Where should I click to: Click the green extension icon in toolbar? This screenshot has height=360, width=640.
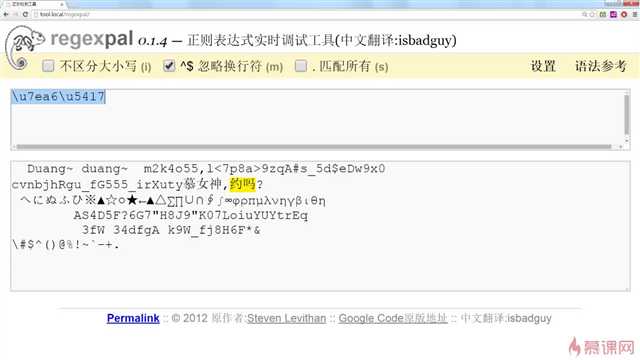(603, 14)
